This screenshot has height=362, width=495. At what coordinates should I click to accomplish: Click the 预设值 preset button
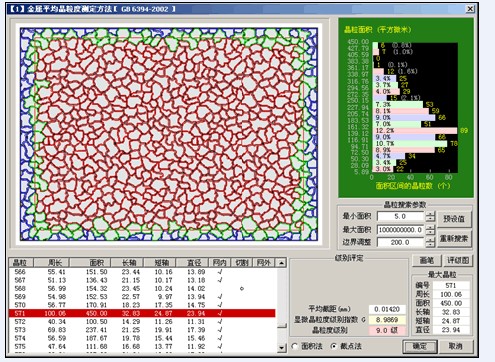click(454, 219)
